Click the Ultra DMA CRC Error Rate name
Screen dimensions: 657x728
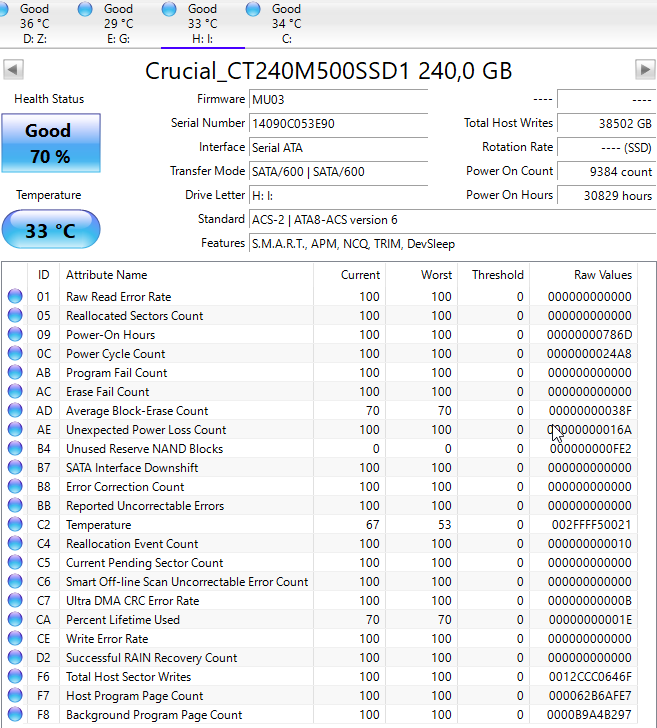132,601
